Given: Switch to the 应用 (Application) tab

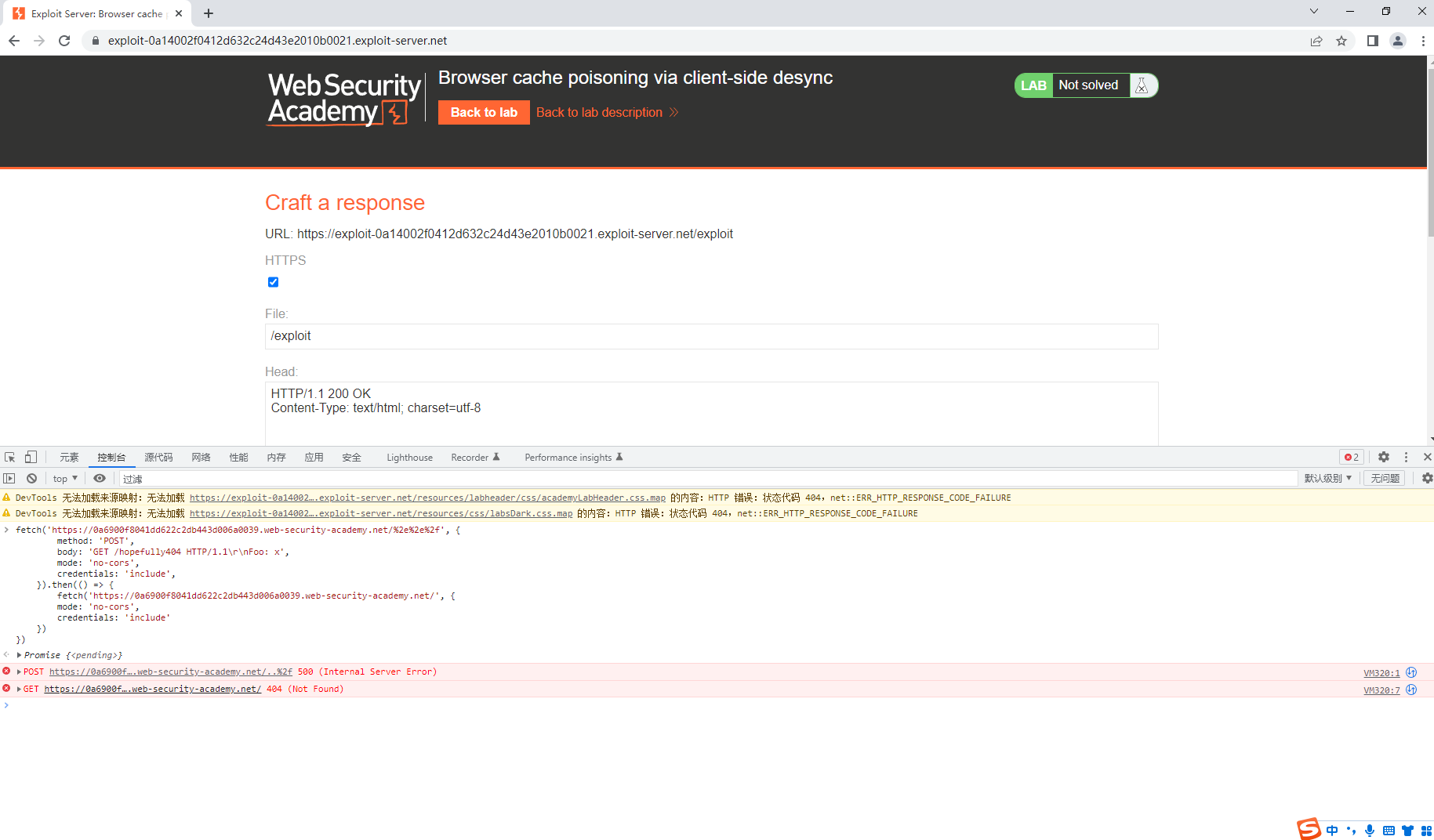Looking at the screenshot, I should click(314, 458).
